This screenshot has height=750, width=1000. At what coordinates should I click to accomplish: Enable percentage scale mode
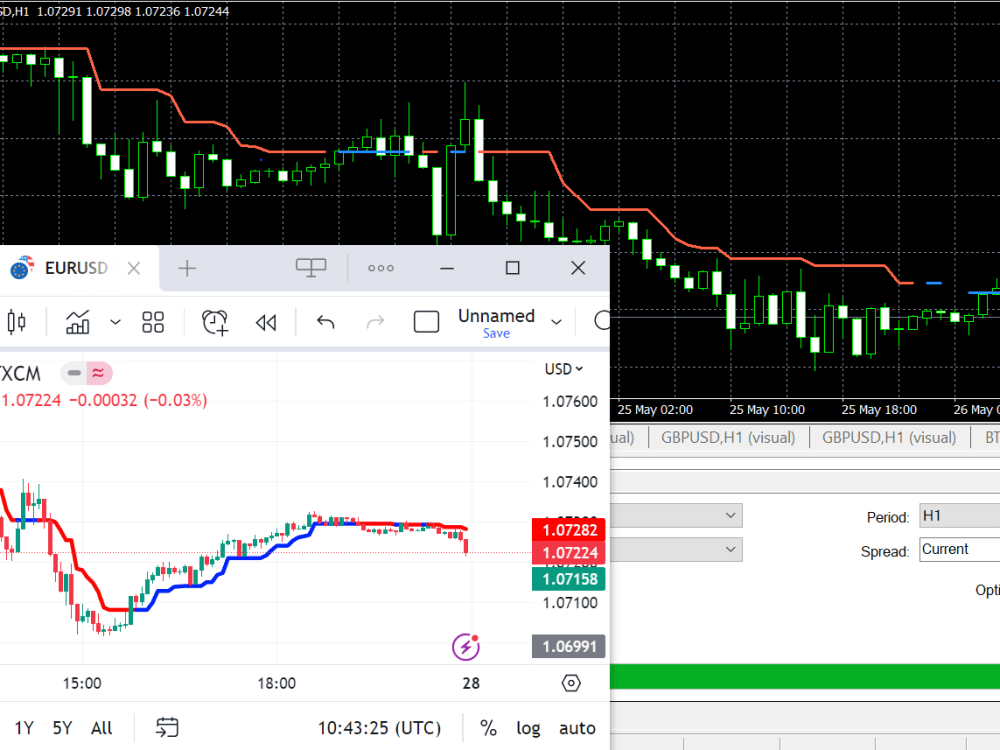[489, 728]
